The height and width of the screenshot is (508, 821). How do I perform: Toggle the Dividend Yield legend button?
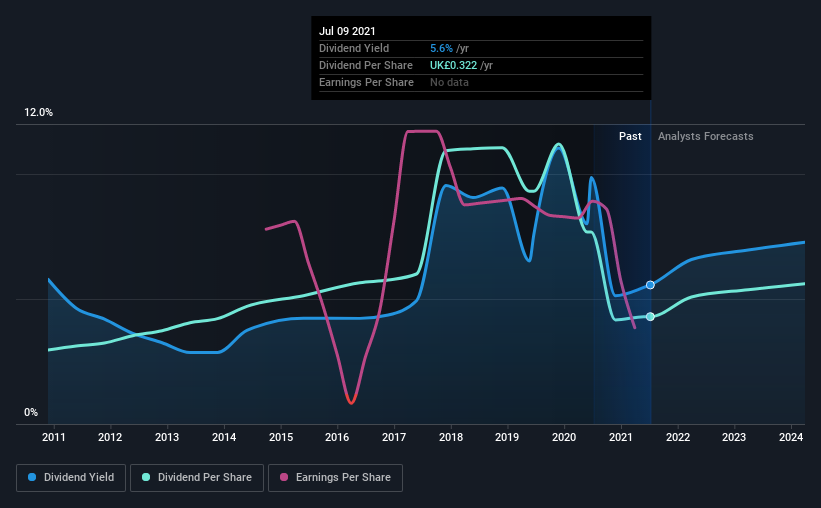[71, 478]
